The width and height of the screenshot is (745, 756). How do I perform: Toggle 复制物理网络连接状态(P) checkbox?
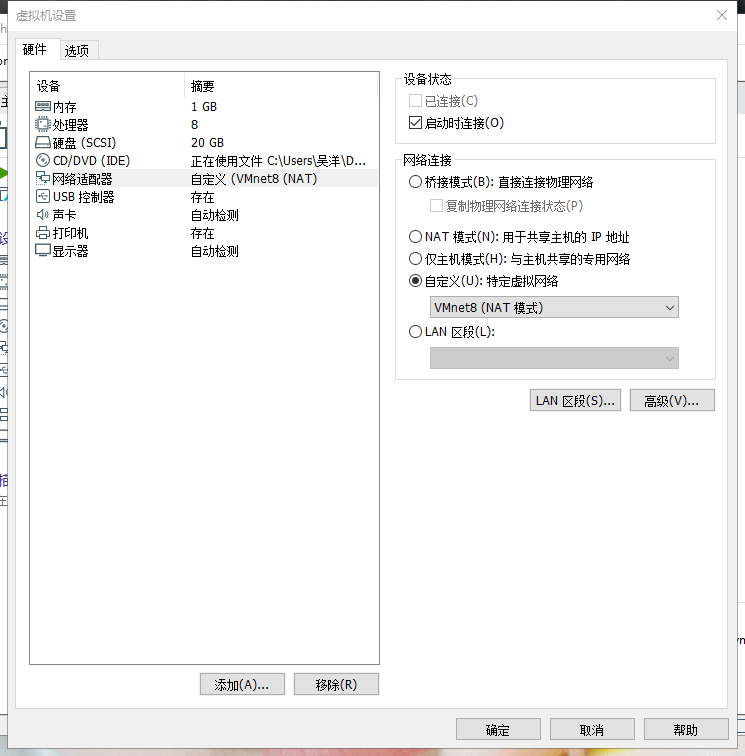tap(436, 206)
